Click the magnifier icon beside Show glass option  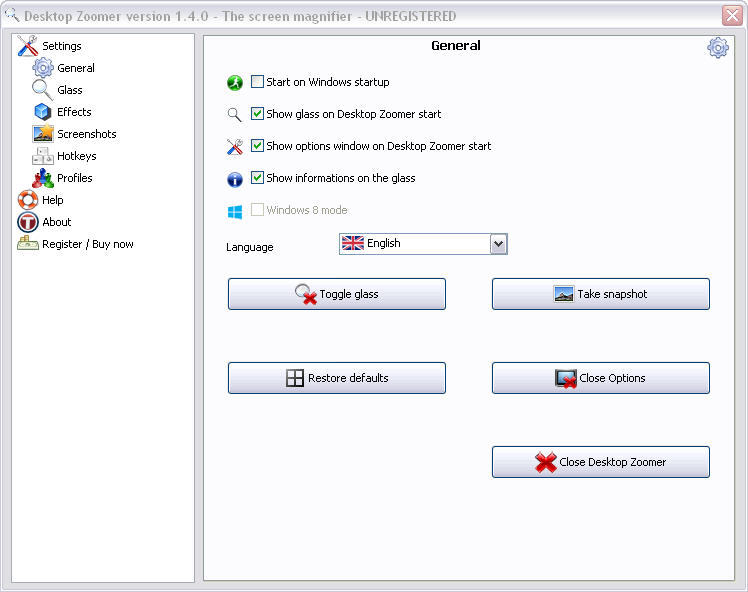[234, 114]
